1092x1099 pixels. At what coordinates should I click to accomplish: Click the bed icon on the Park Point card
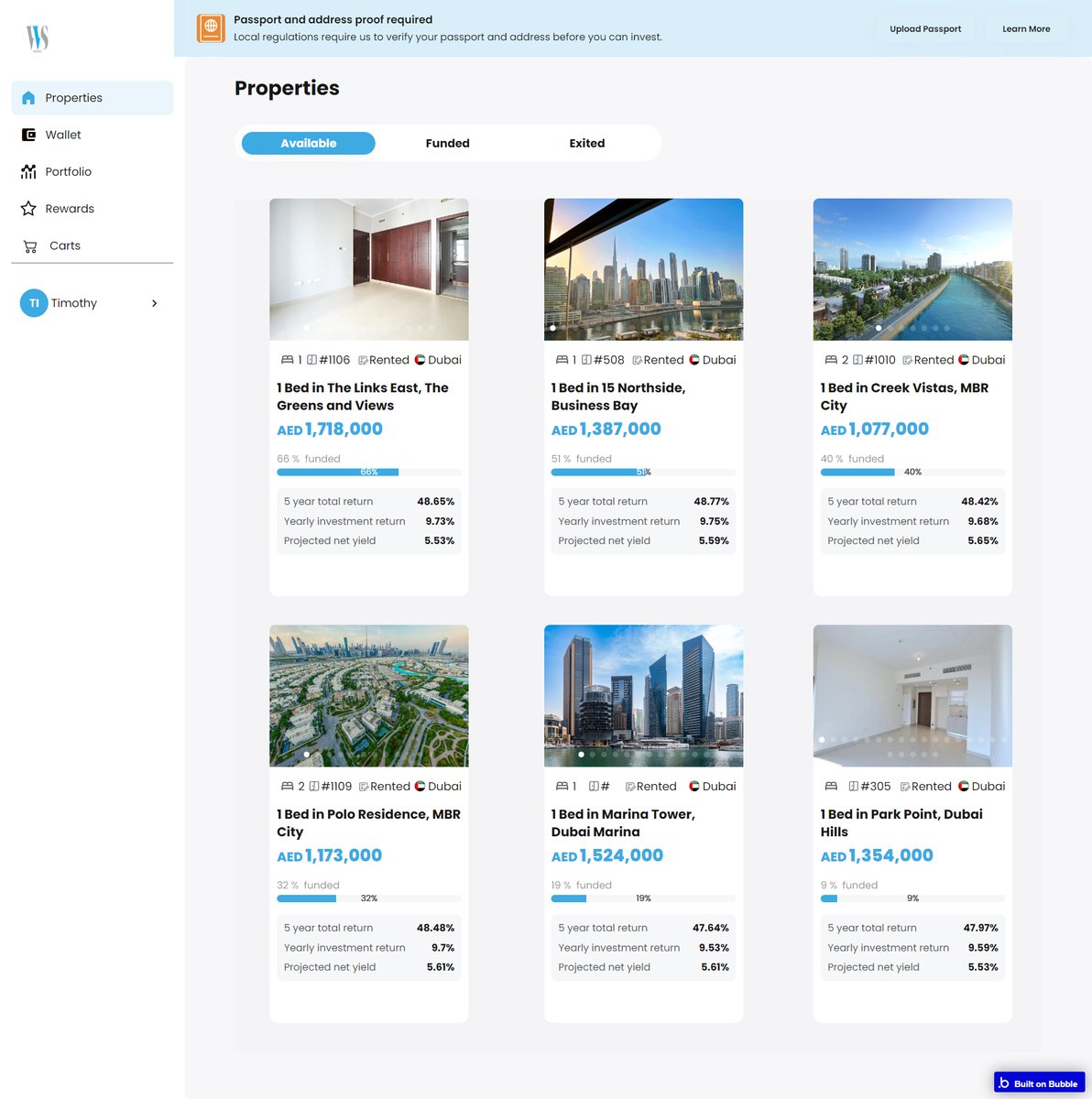tap(831, 787)
